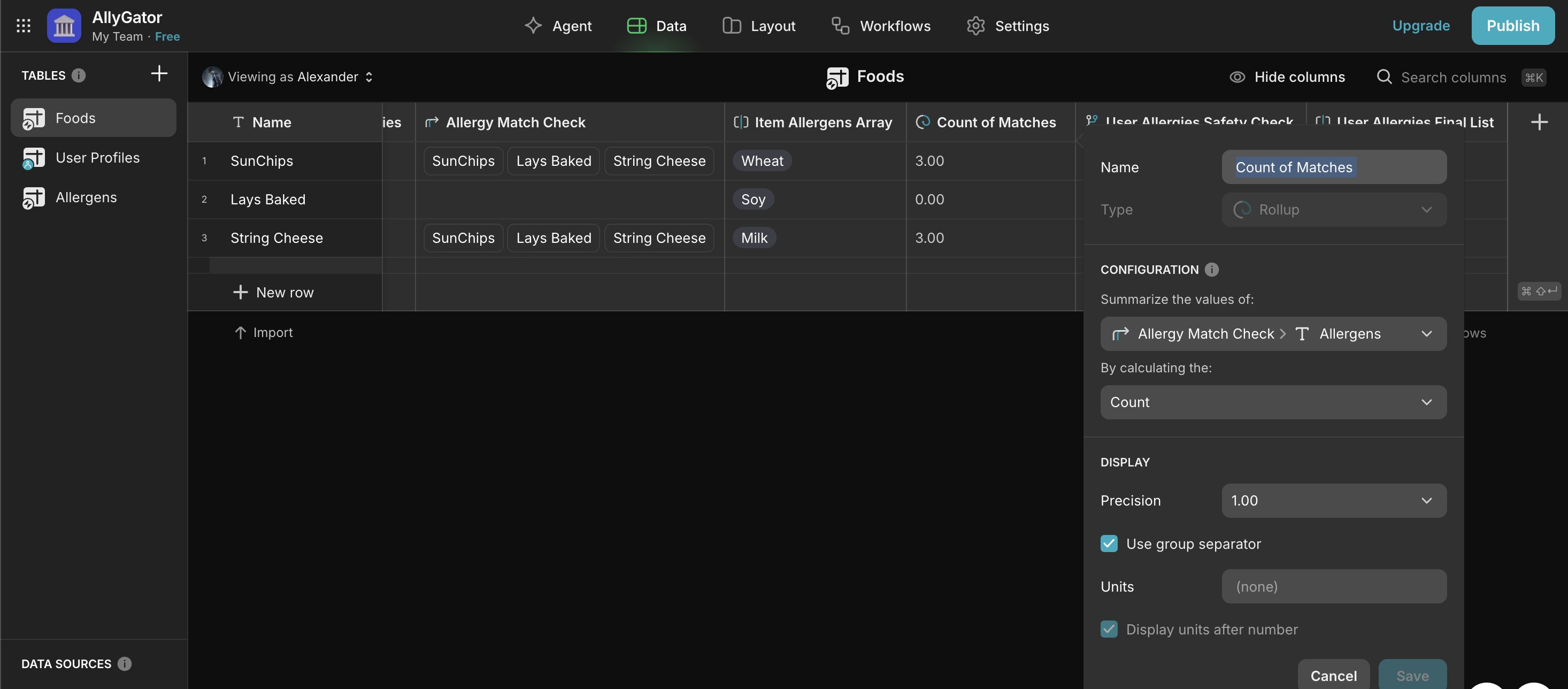Open the Layout tab
The image size is (1568, 689).
point(758,26)
